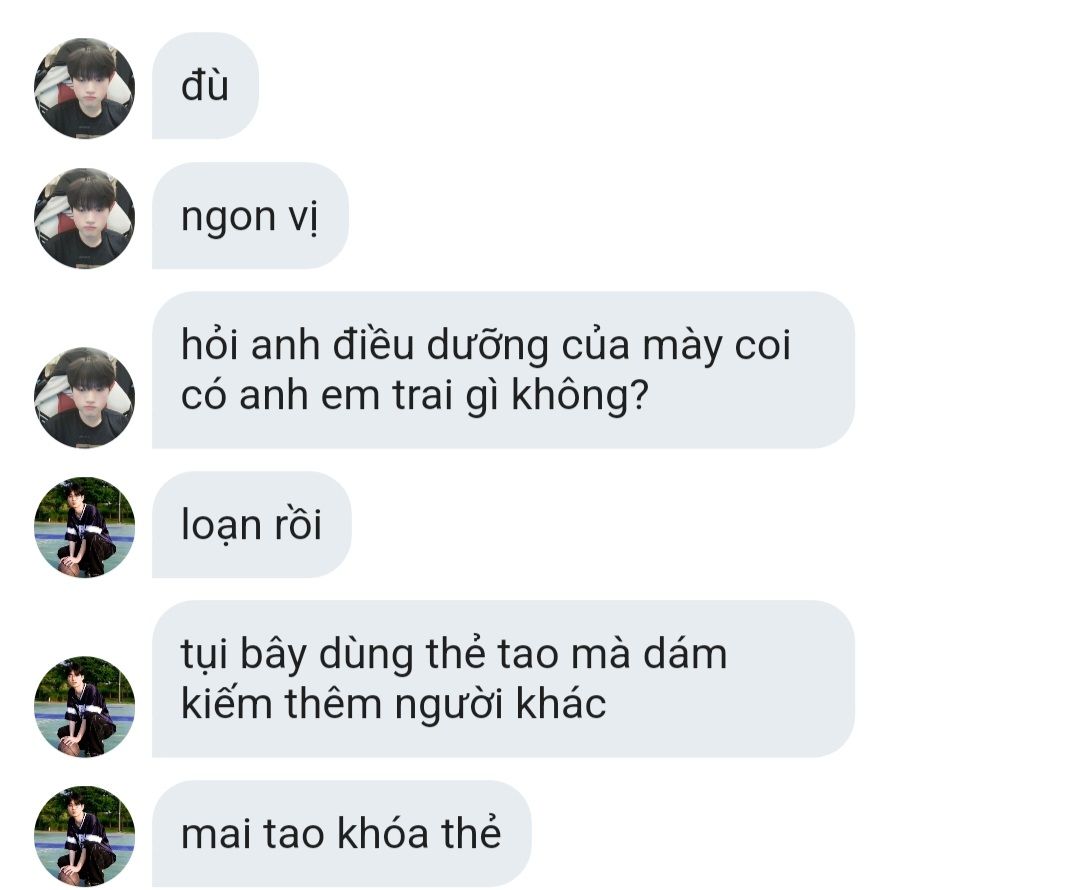Open profile picture beside the 'đù' message
This screenshot has height=890, width=1080.
[84, 88]
